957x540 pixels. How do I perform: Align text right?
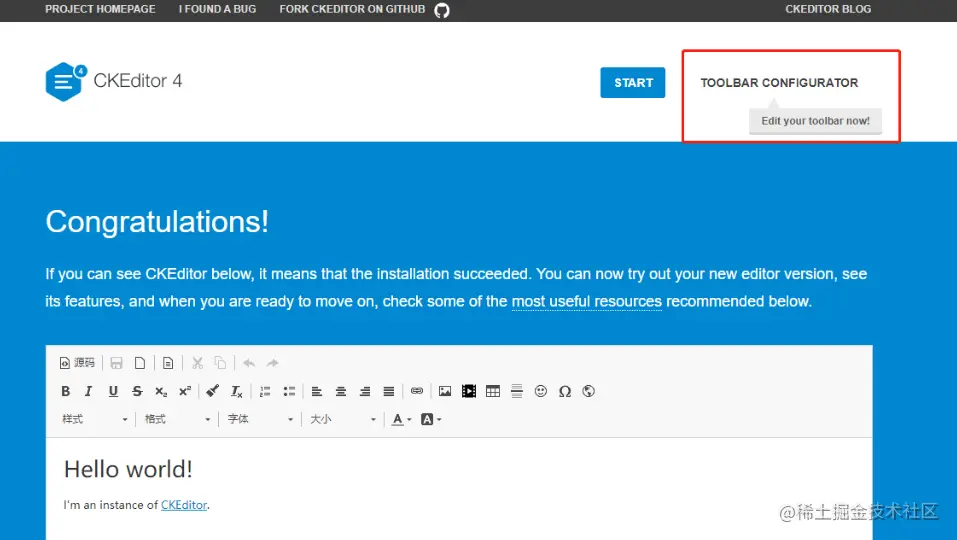[365, 391]
